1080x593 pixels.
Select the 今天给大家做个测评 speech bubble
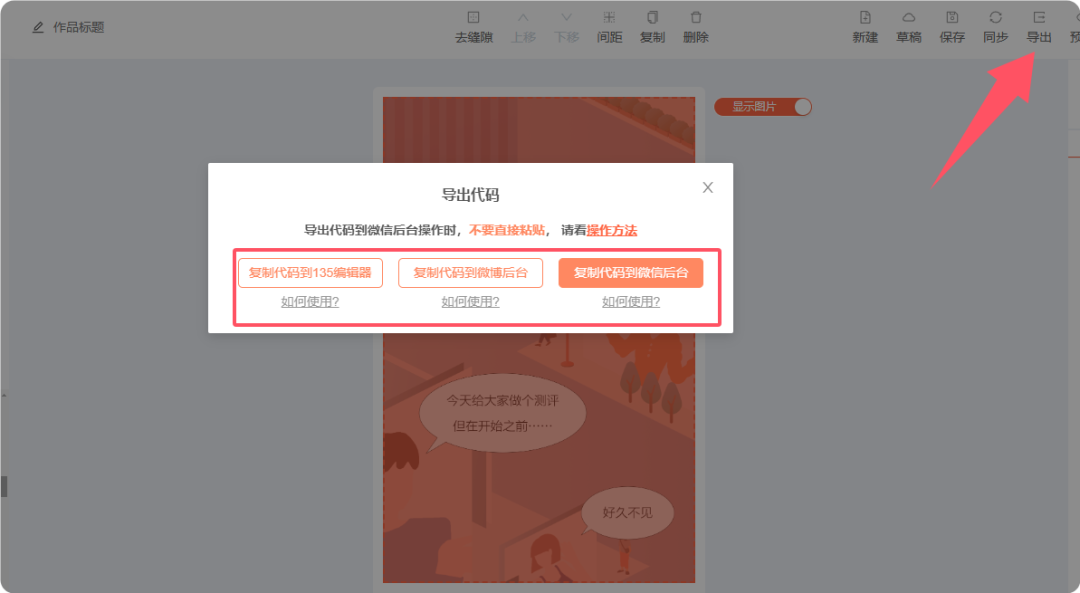pyautogui.click(x=503, y=413)
